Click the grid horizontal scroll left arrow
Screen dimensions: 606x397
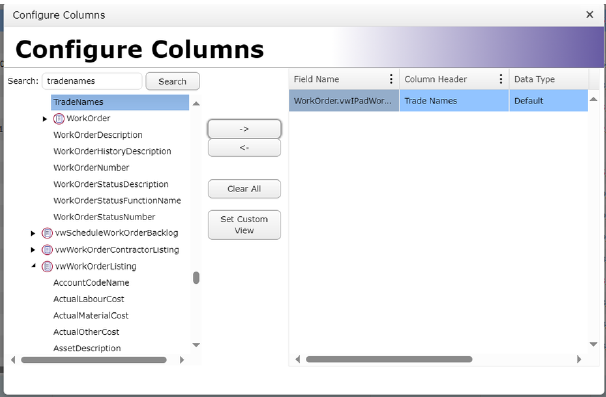(298, 359)
